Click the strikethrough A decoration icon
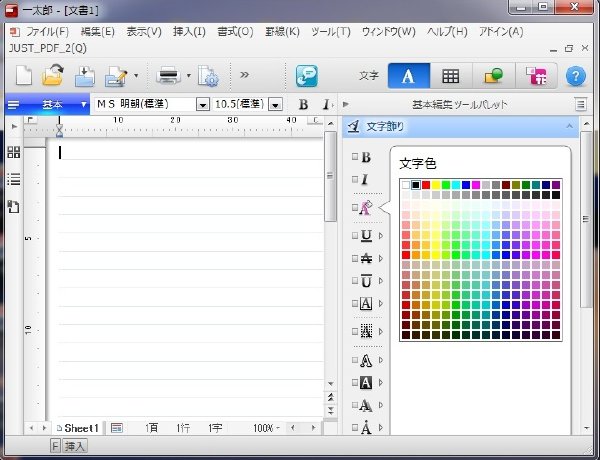The width and height of the screenshot is (600, 460). click(x=366, y=258)
